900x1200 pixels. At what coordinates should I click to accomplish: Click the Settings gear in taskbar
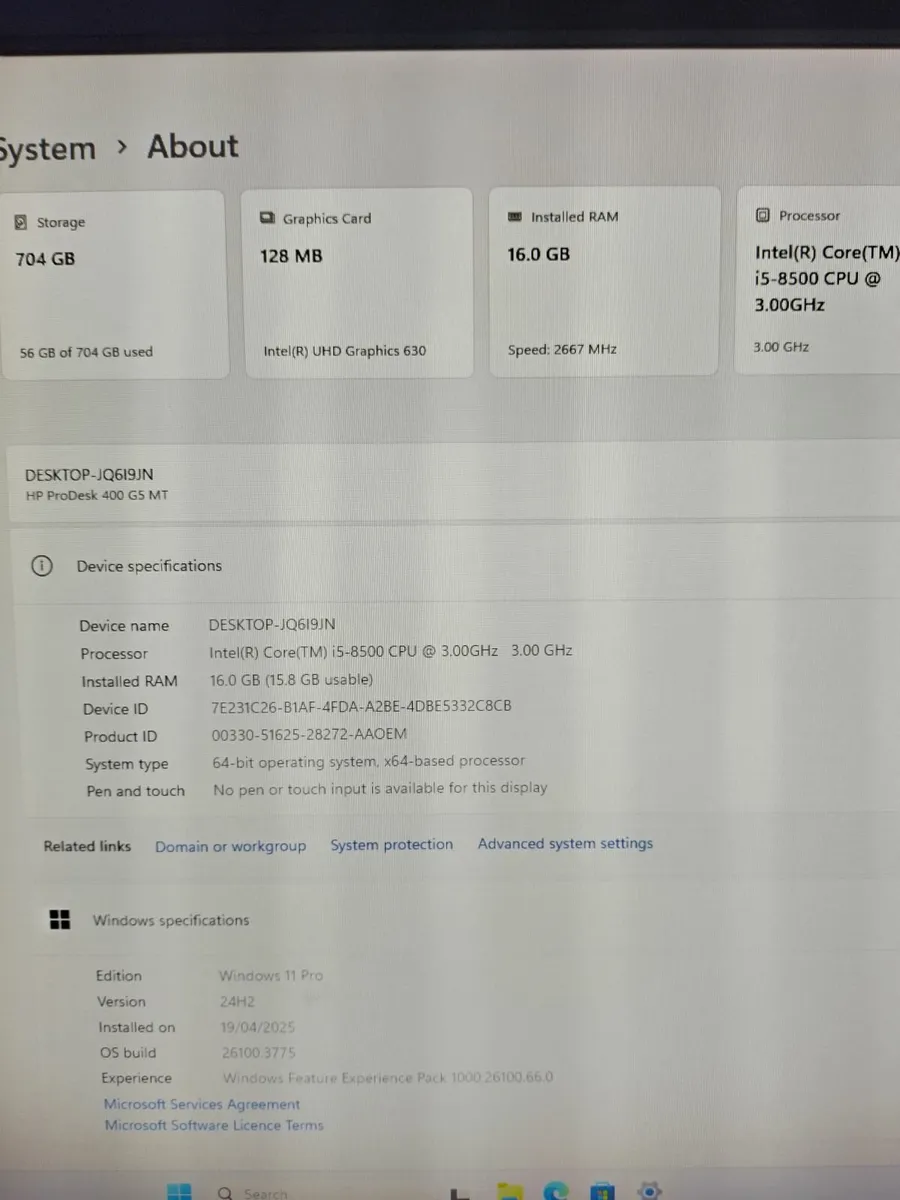(x=650, y=1191)
